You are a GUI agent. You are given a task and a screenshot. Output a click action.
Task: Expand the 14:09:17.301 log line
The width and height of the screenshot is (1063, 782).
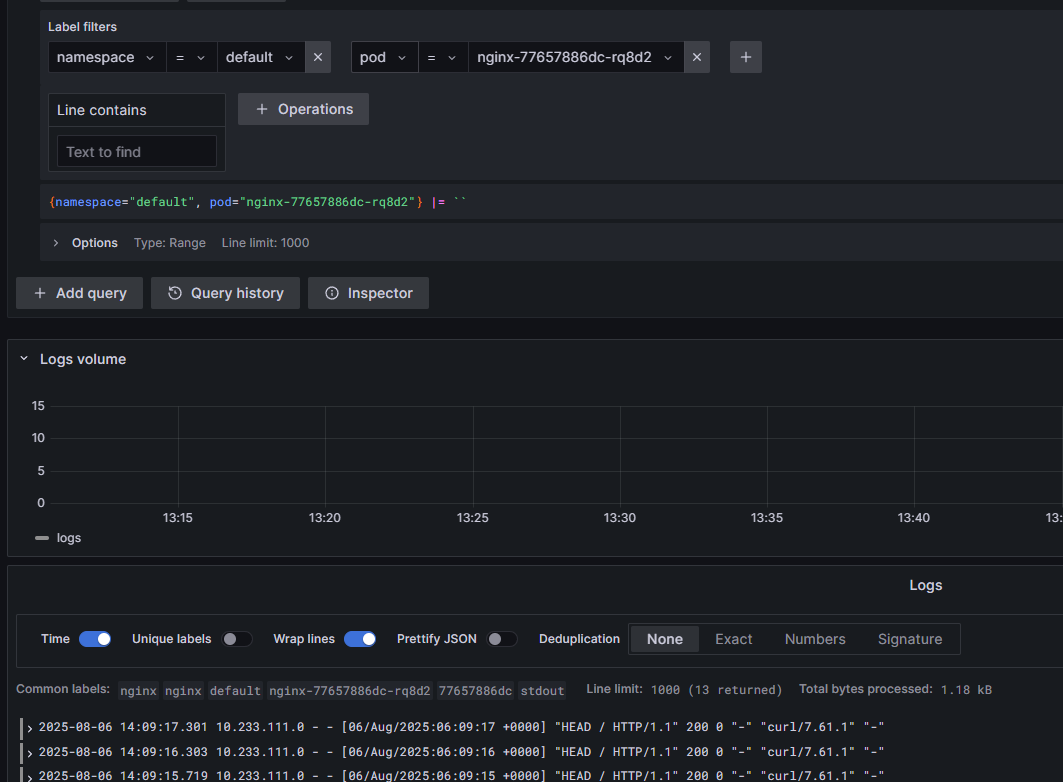point(30,728)
